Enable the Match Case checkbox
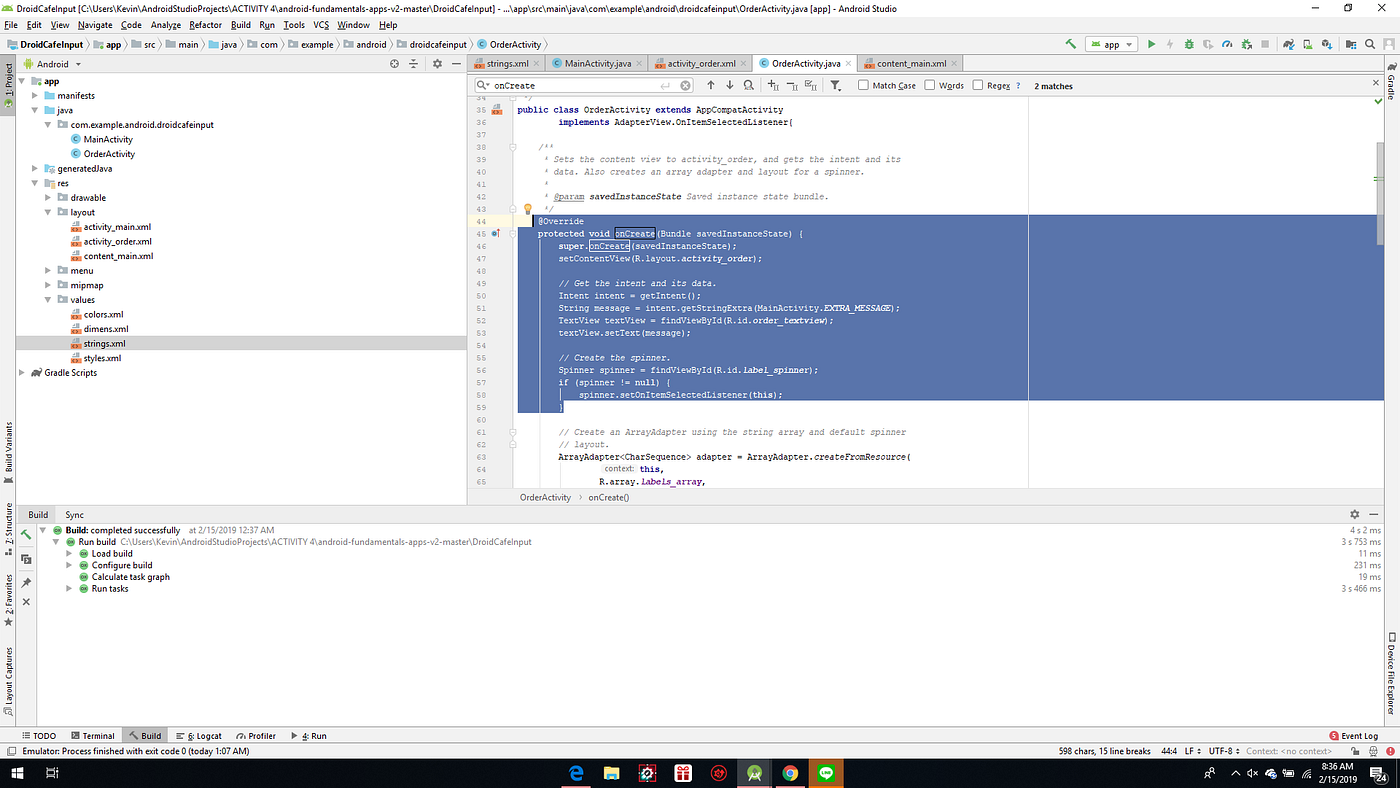The image size is (1400, 788). tap(862, 85)
